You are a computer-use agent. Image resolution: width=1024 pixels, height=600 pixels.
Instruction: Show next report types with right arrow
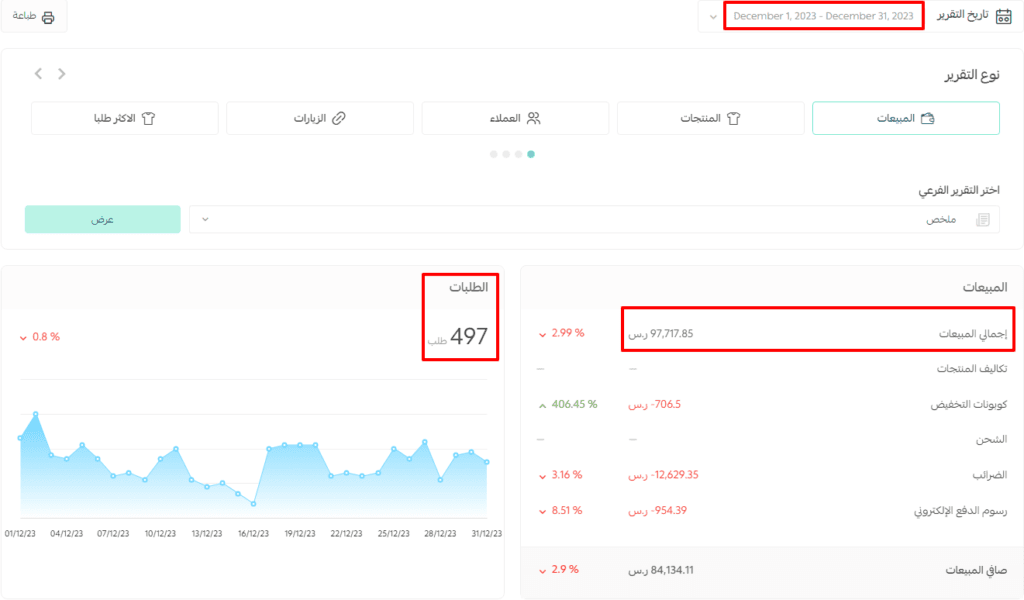tap(61, 74)
